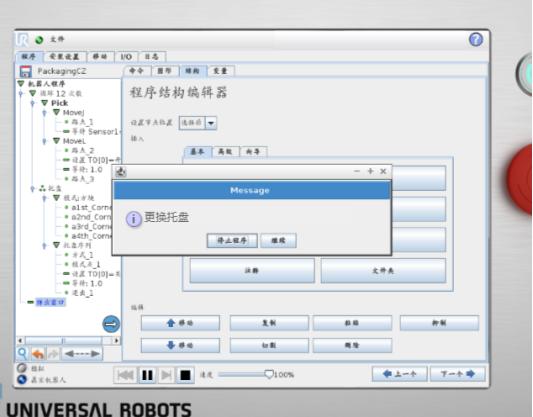This screenshot has height=417, width=533.
Task: Switch to the I/O tab
Action: (x=126, y=57)
